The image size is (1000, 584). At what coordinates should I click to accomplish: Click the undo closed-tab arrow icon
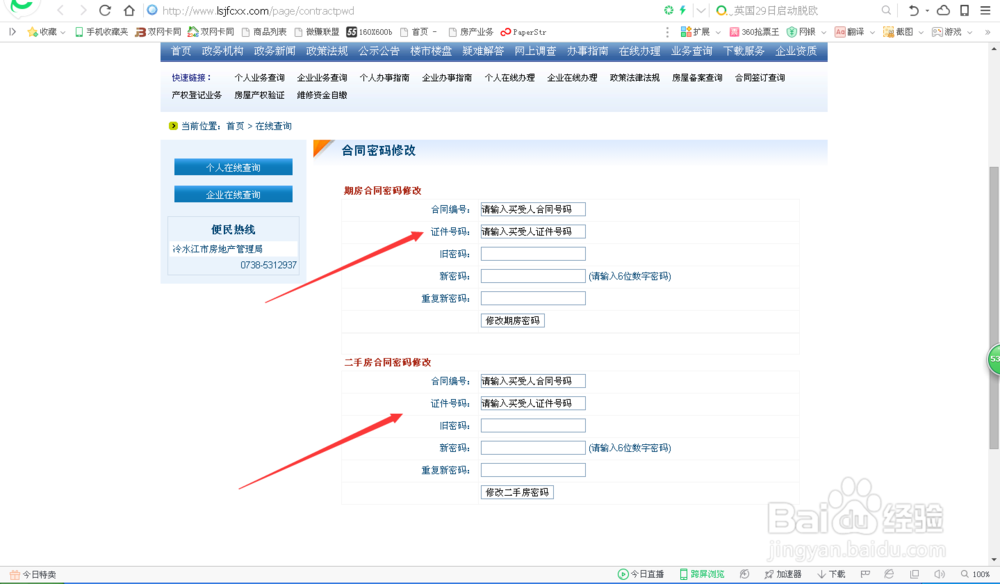[x=913, y=10]
